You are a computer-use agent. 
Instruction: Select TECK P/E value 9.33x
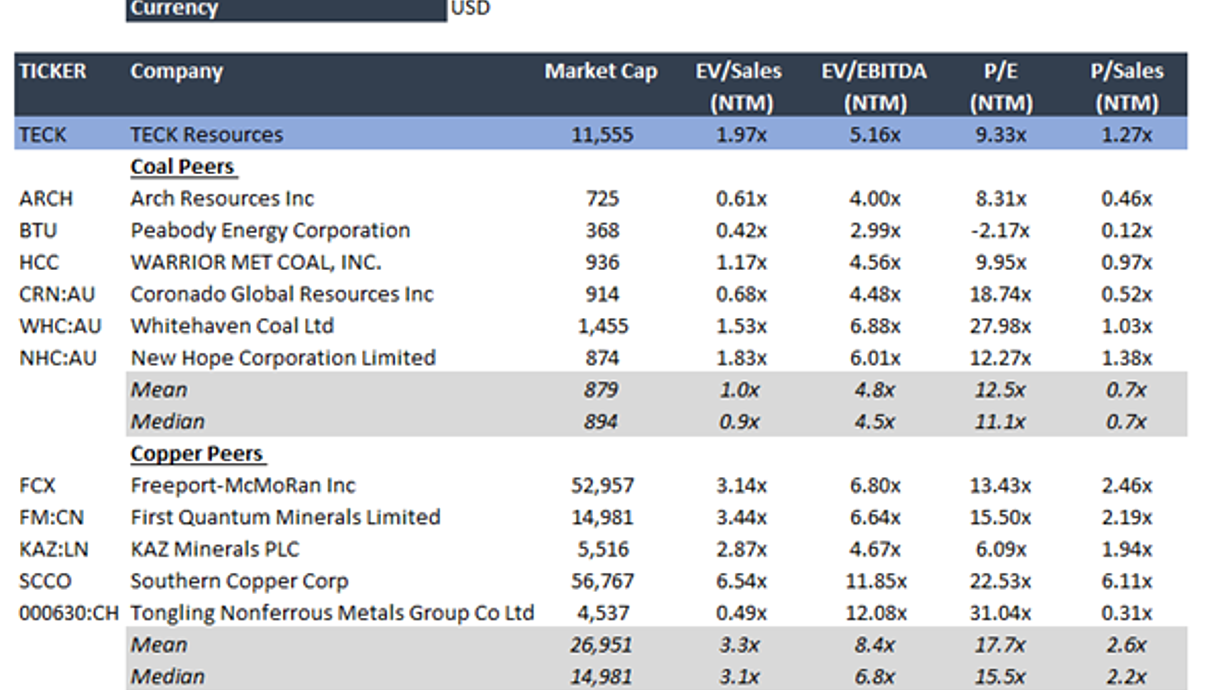pos(1001,134)
